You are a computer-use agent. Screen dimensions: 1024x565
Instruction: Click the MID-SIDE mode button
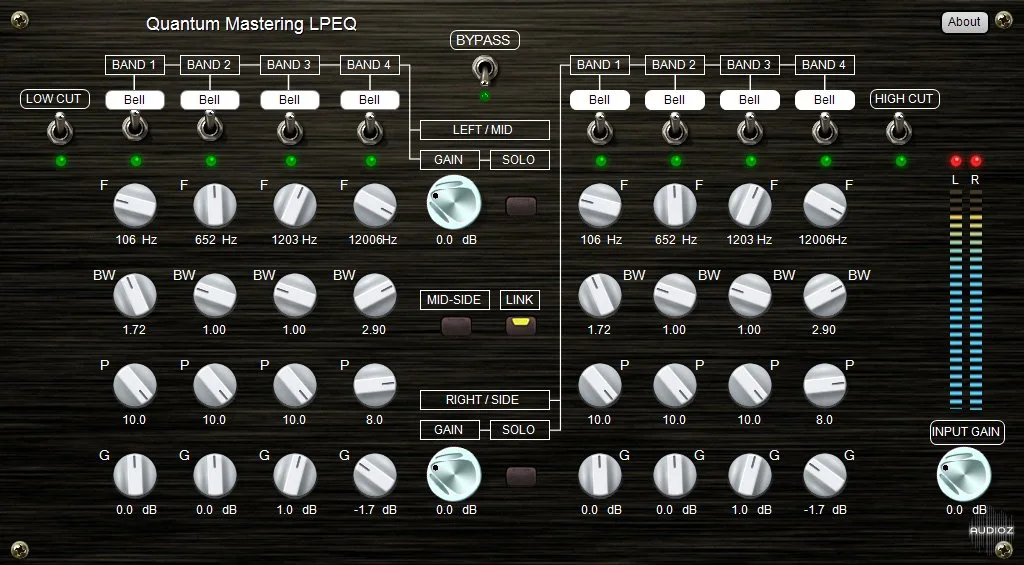click(456, 326)
